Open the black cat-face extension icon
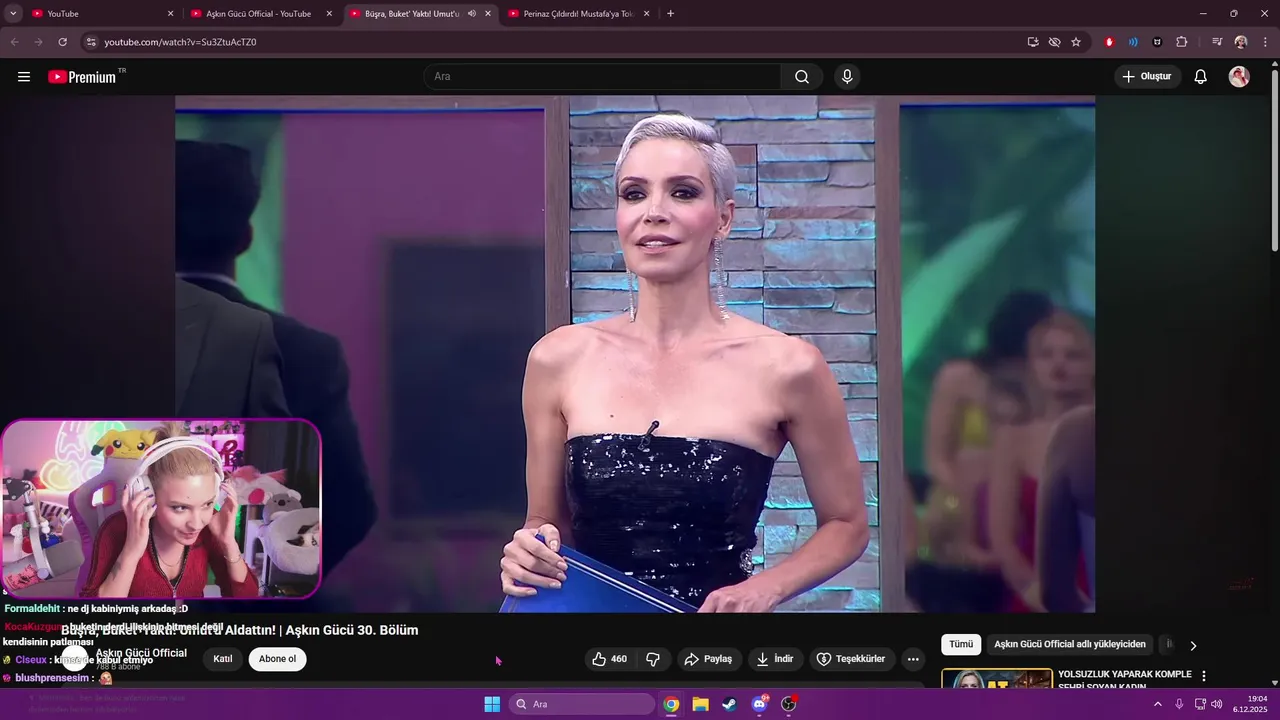 [x=1157, y=42]
